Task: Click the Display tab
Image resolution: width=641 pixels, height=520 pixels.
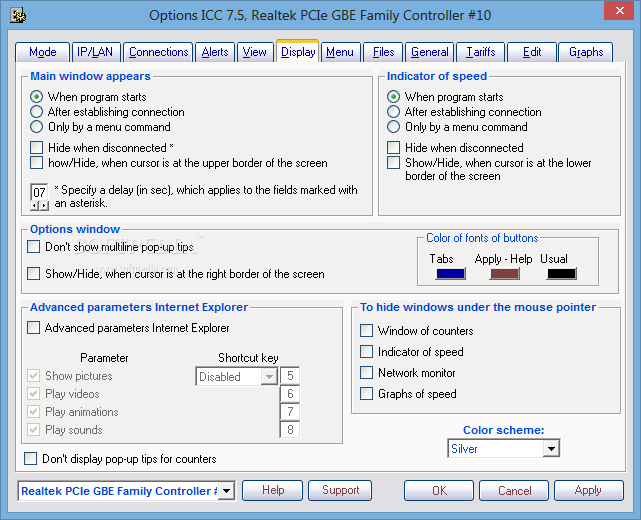Action: pos(298,52)
